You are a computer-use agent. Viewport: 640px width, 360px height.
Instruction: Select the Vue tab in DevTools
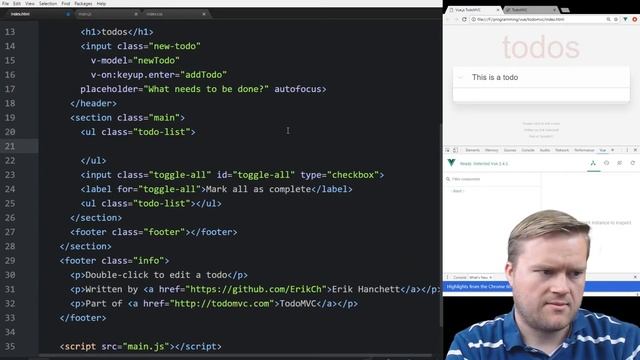[602, 150]
